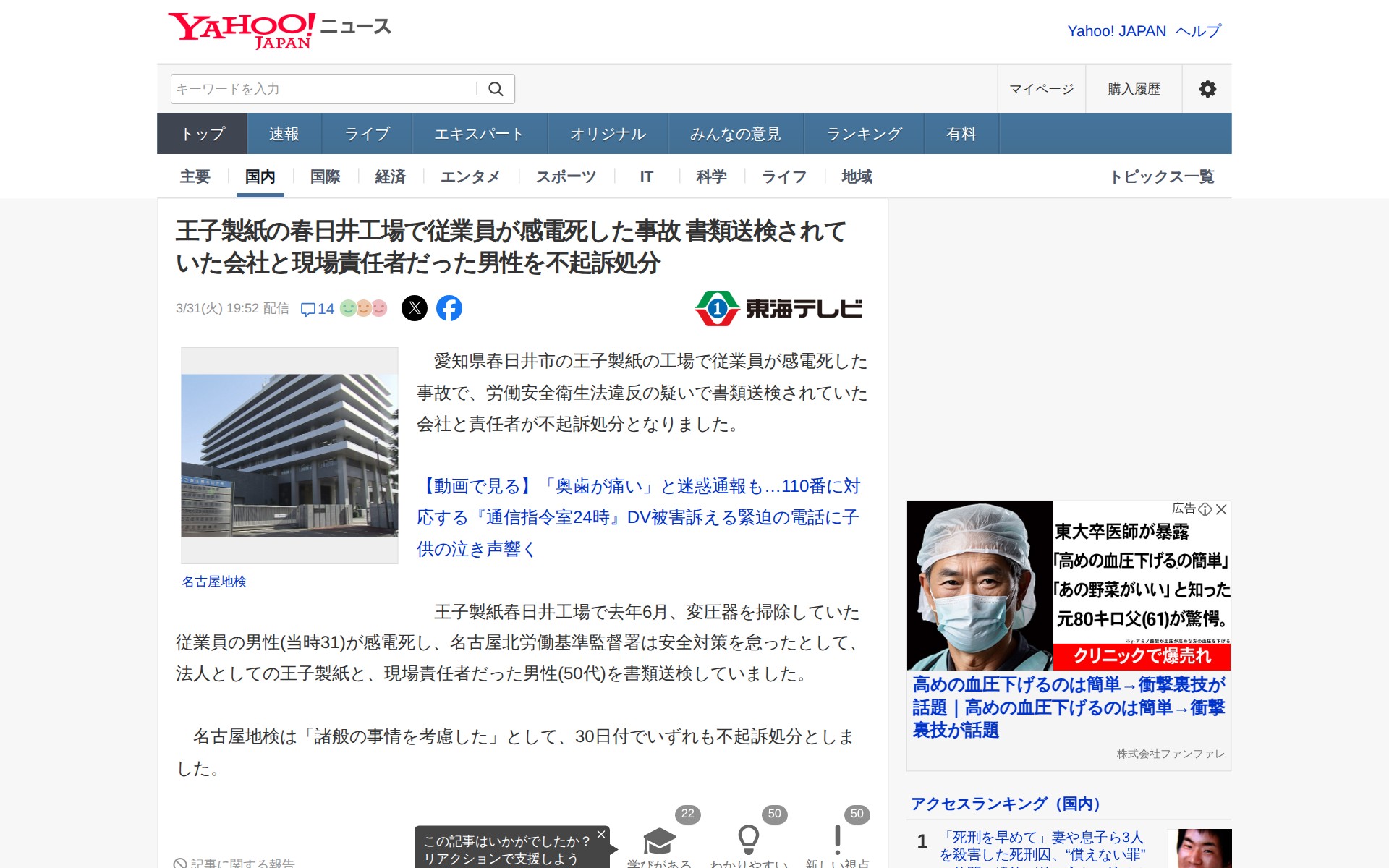
Task: Click the マイページ button
Action: 1041,89
